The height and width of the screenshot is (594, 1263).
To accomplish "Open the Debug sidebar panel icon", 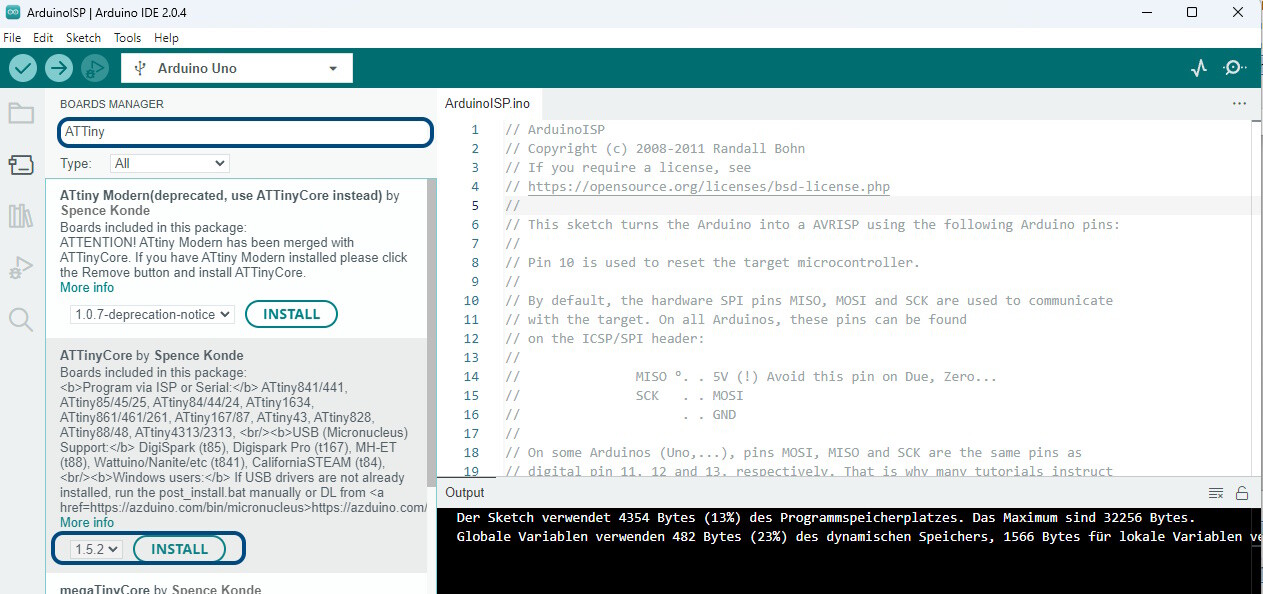I will pos(21,268).
